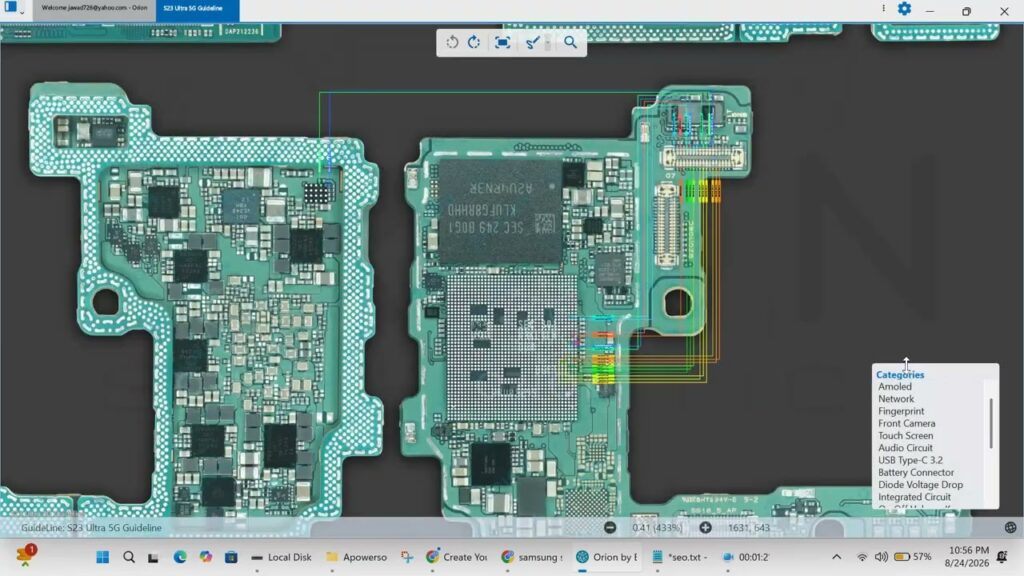Click the coordinates readout 1631, 643
Image resolution: width=1024 pixels, height=576 pixels.
(748, 528)
